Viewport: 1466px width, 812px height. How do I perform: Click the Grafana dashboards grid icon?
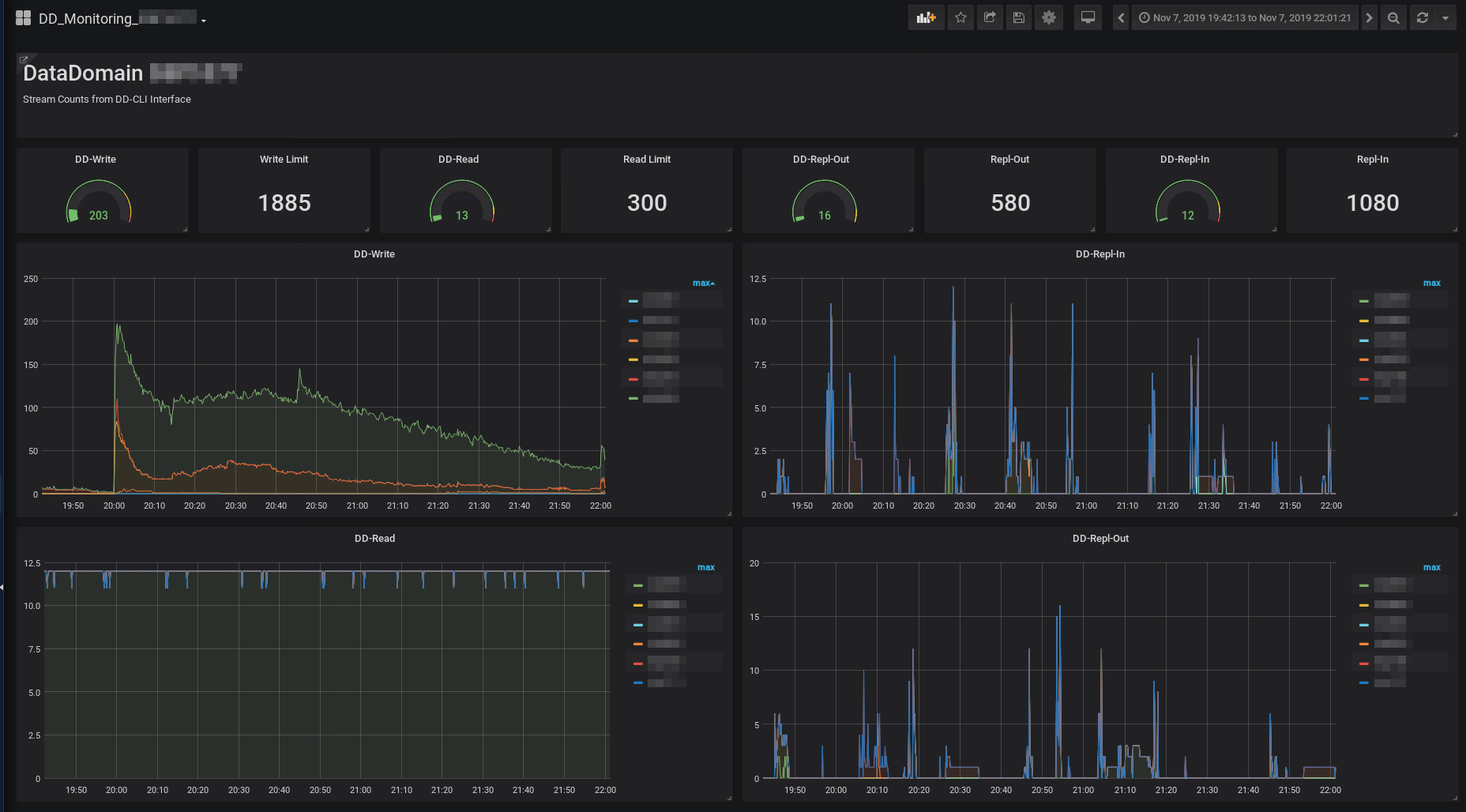[23, 17]
